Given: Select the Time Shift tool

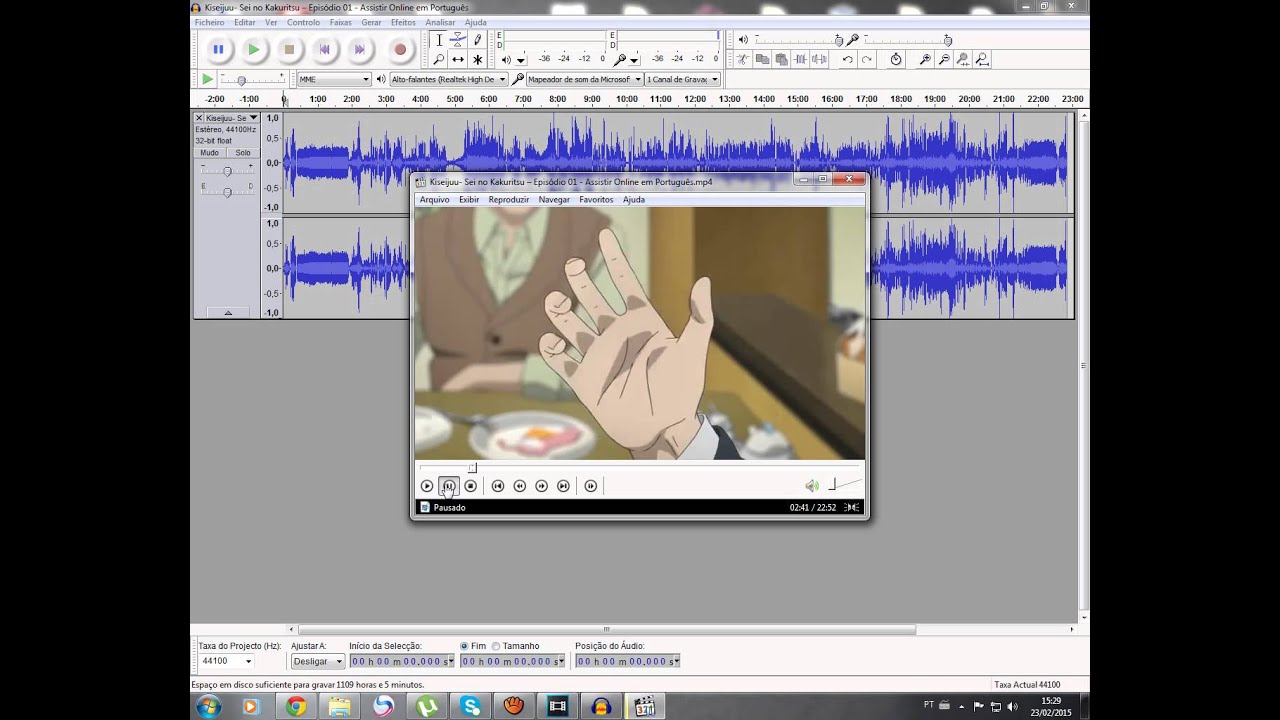Looking at the screenshot, I should click(x=457, y=59).
